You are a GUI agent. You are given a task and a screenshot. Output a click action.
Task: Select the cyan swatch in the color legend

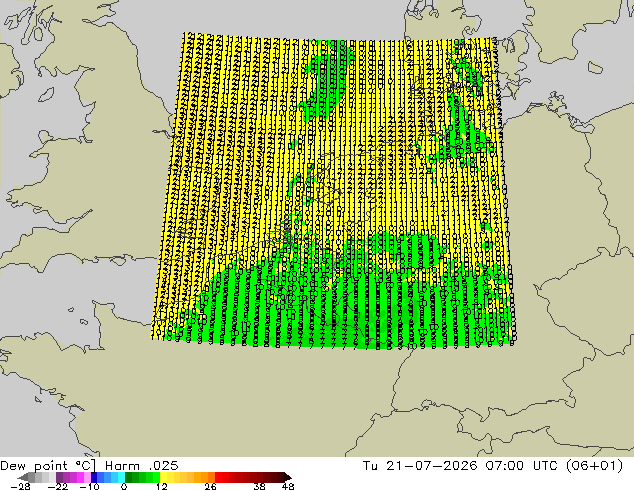pos(121,477)
